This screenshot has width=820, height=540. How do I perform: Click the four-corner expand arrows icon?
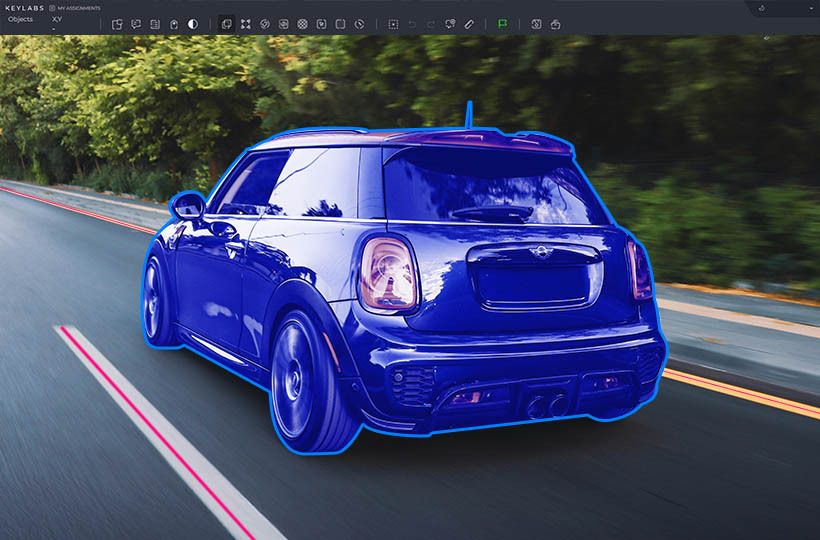pos(246,24)
